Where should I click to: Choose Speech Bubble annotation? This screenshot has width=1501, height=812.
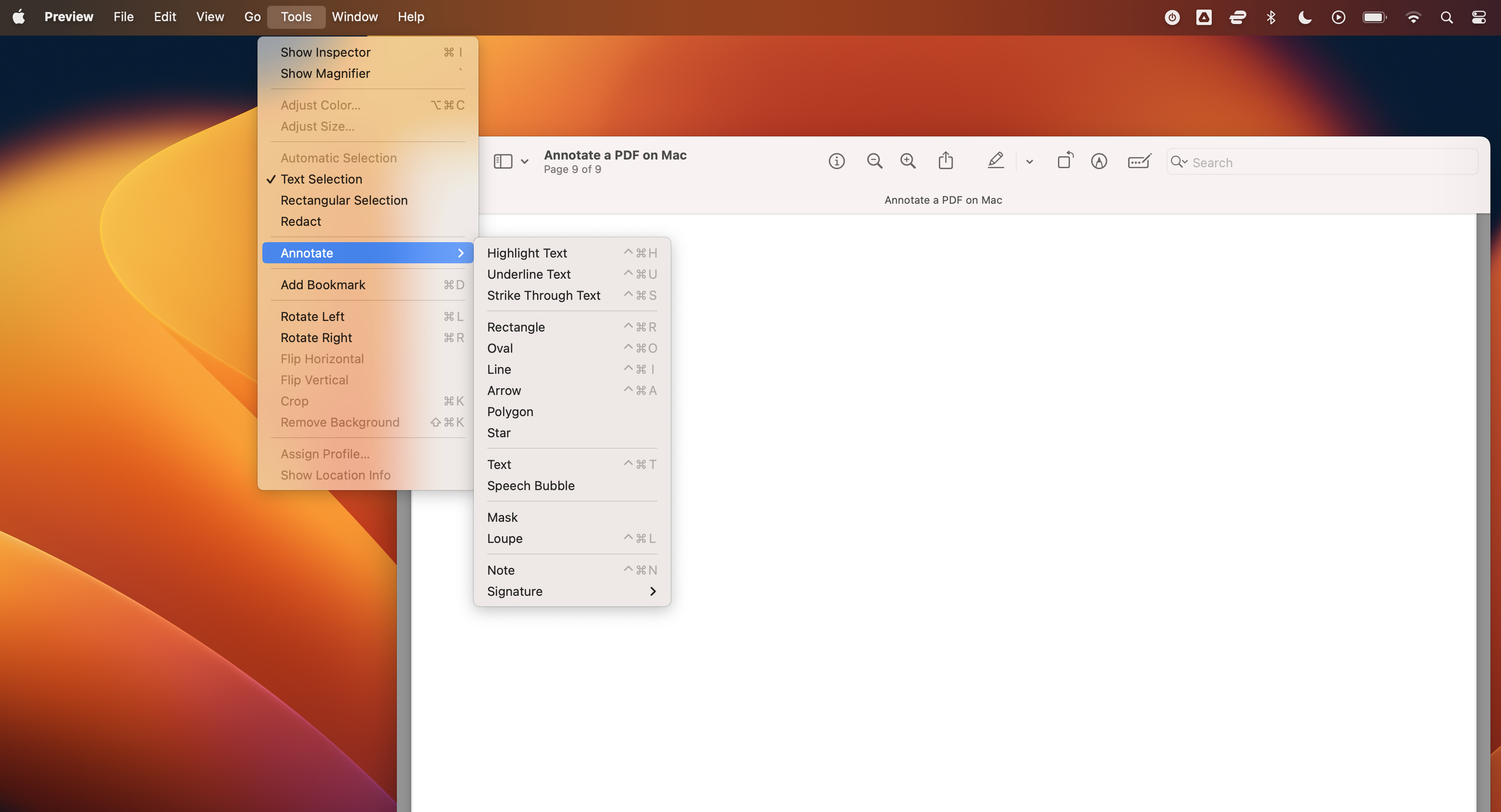tap(531, 485)
